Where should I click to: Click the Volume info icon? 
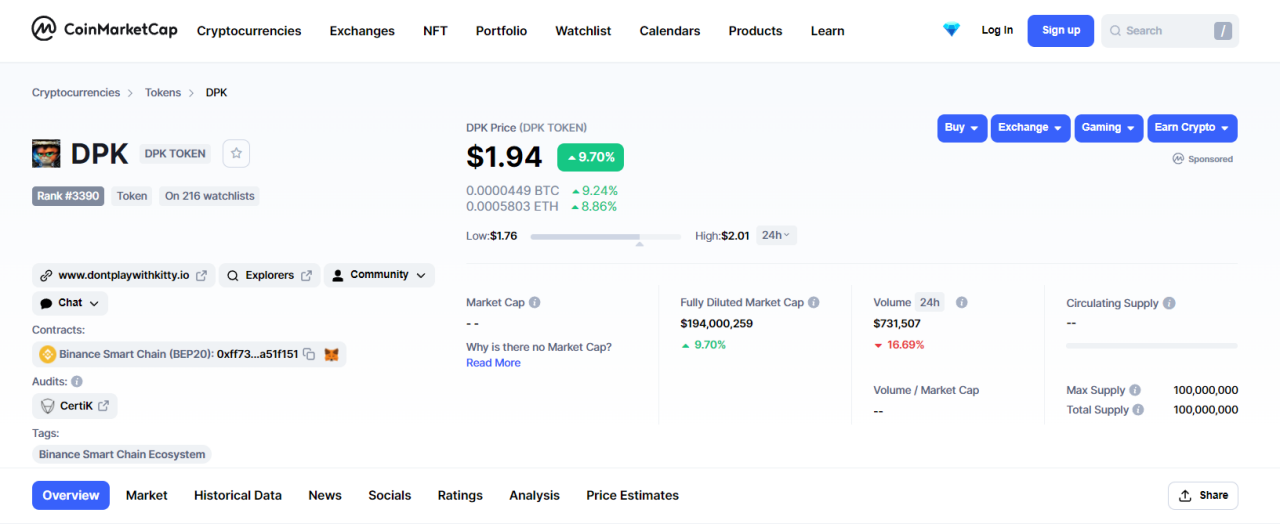[961, 302]
